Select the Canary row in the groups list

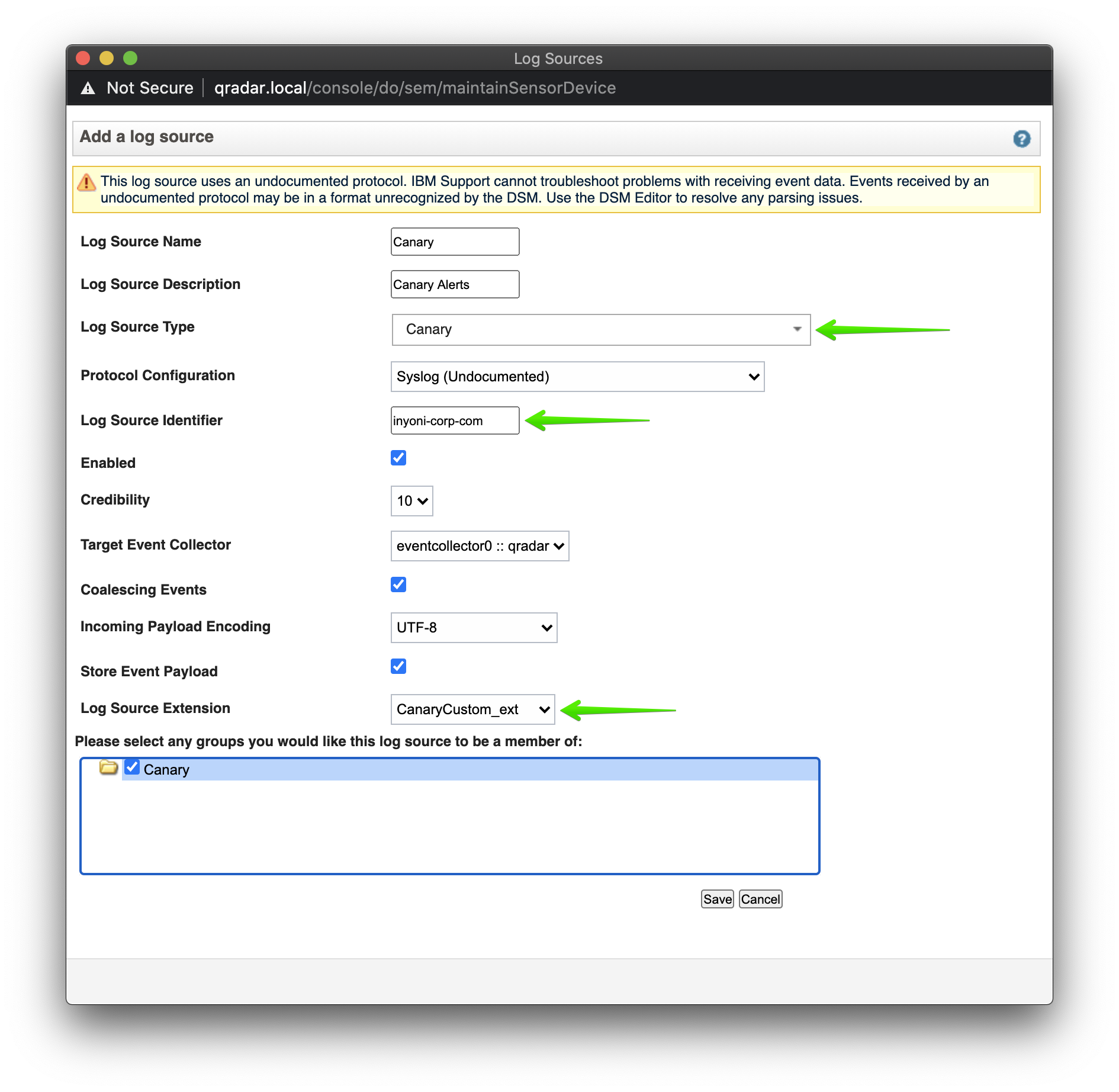(x=470, y=770)
